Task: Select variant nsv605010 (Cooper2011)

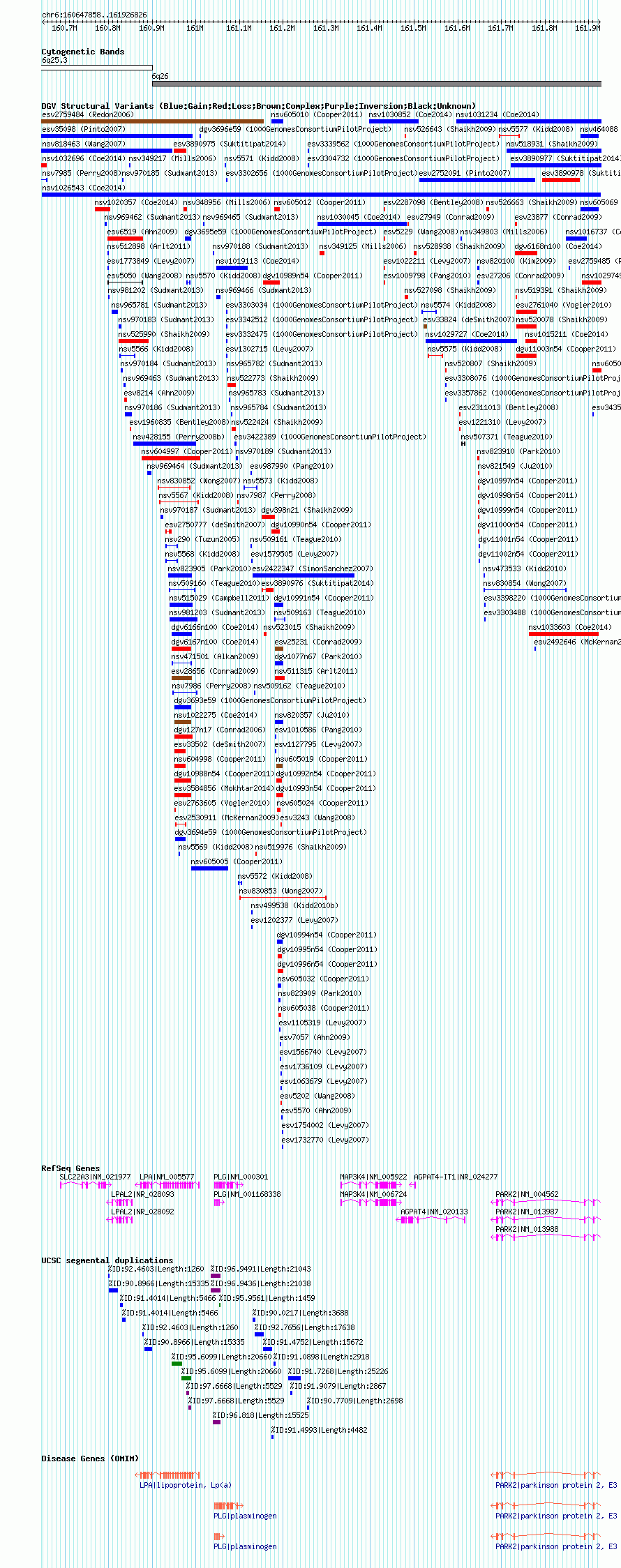Action: (317, 114)
